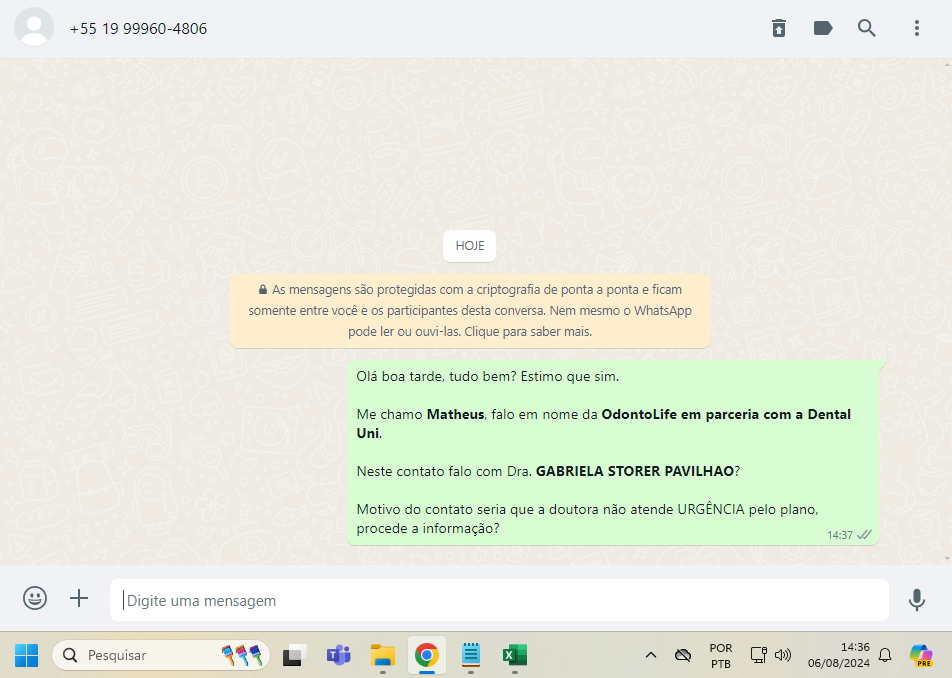Open the emoji picker smiley icon

tap(35, 598)
